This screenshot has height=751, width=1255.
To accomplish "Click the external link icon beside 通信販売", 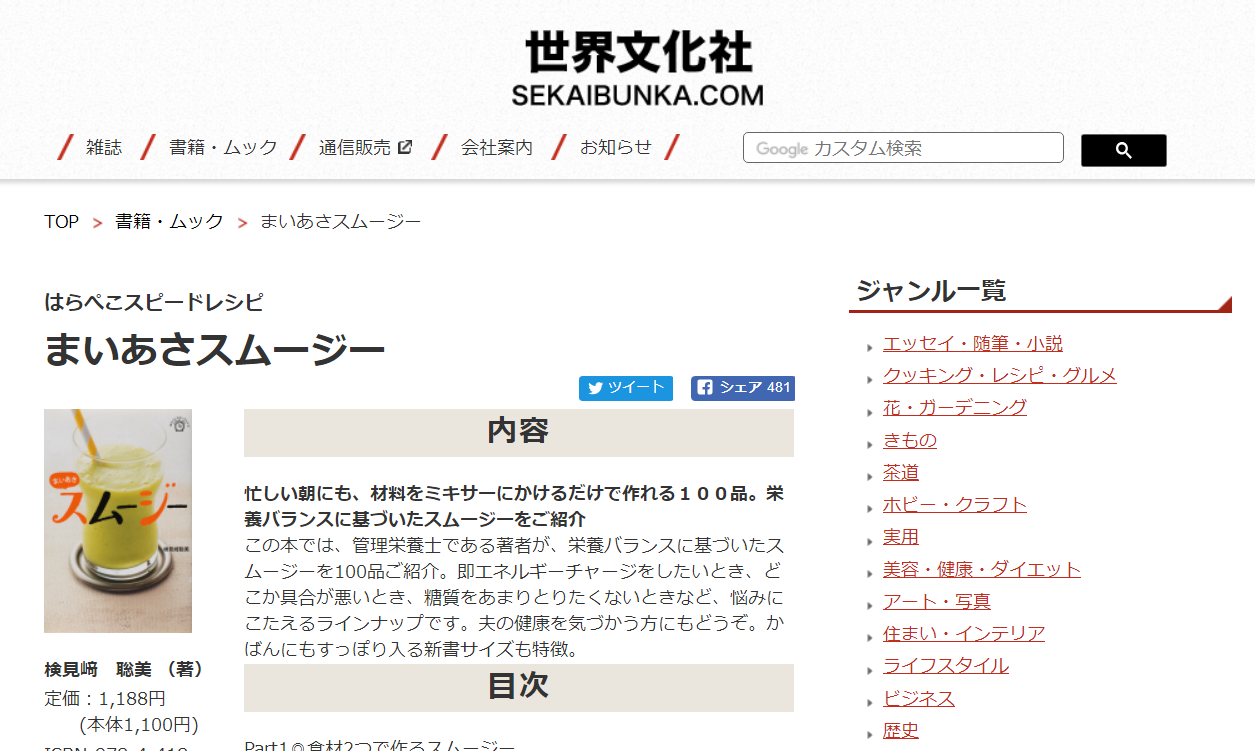I will [405, 147].
